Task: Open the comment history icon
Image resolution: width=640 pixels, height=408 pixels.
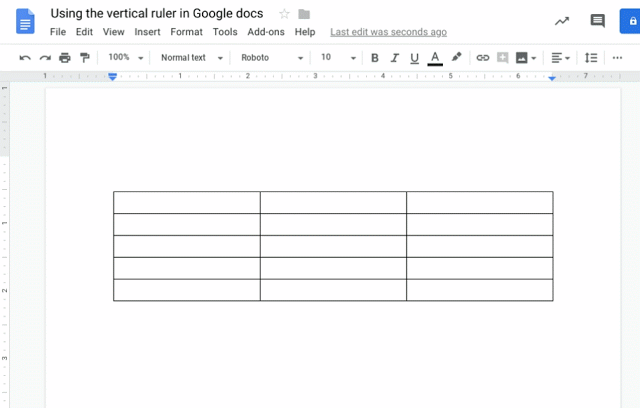Action: click(598, 21)
